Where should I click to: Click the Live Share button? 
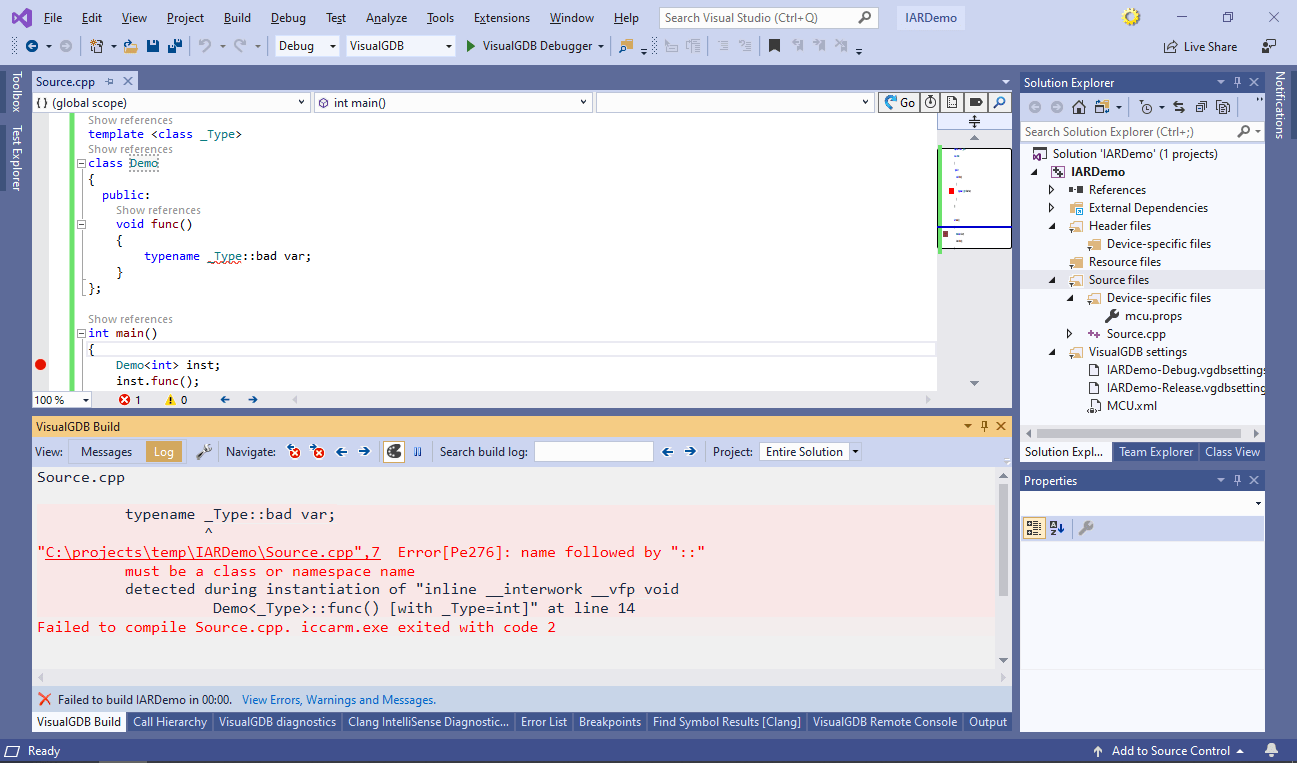point(1200,46)
